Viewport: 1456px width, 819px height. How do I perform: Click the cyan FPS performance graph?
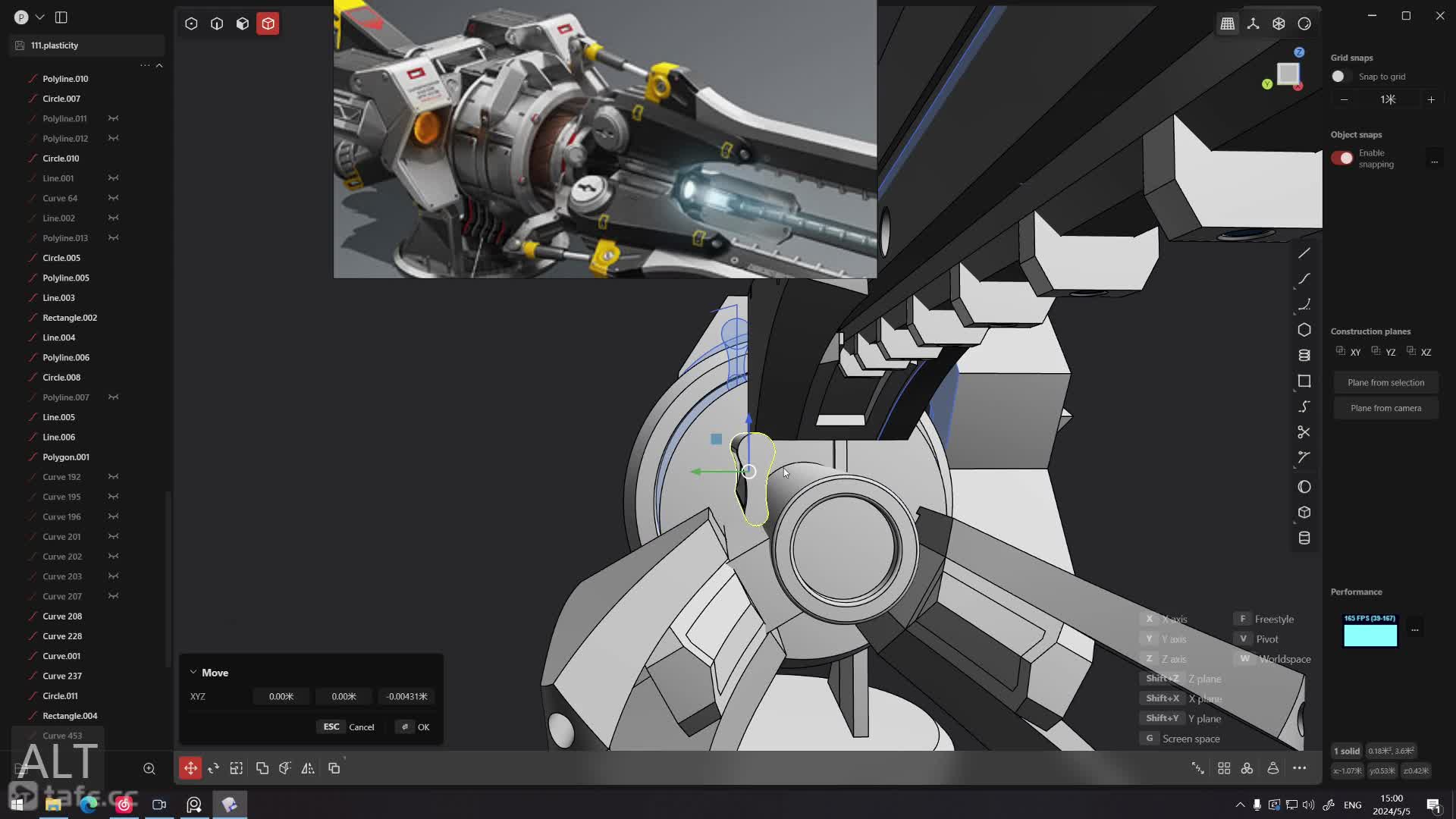[1370, 630]
